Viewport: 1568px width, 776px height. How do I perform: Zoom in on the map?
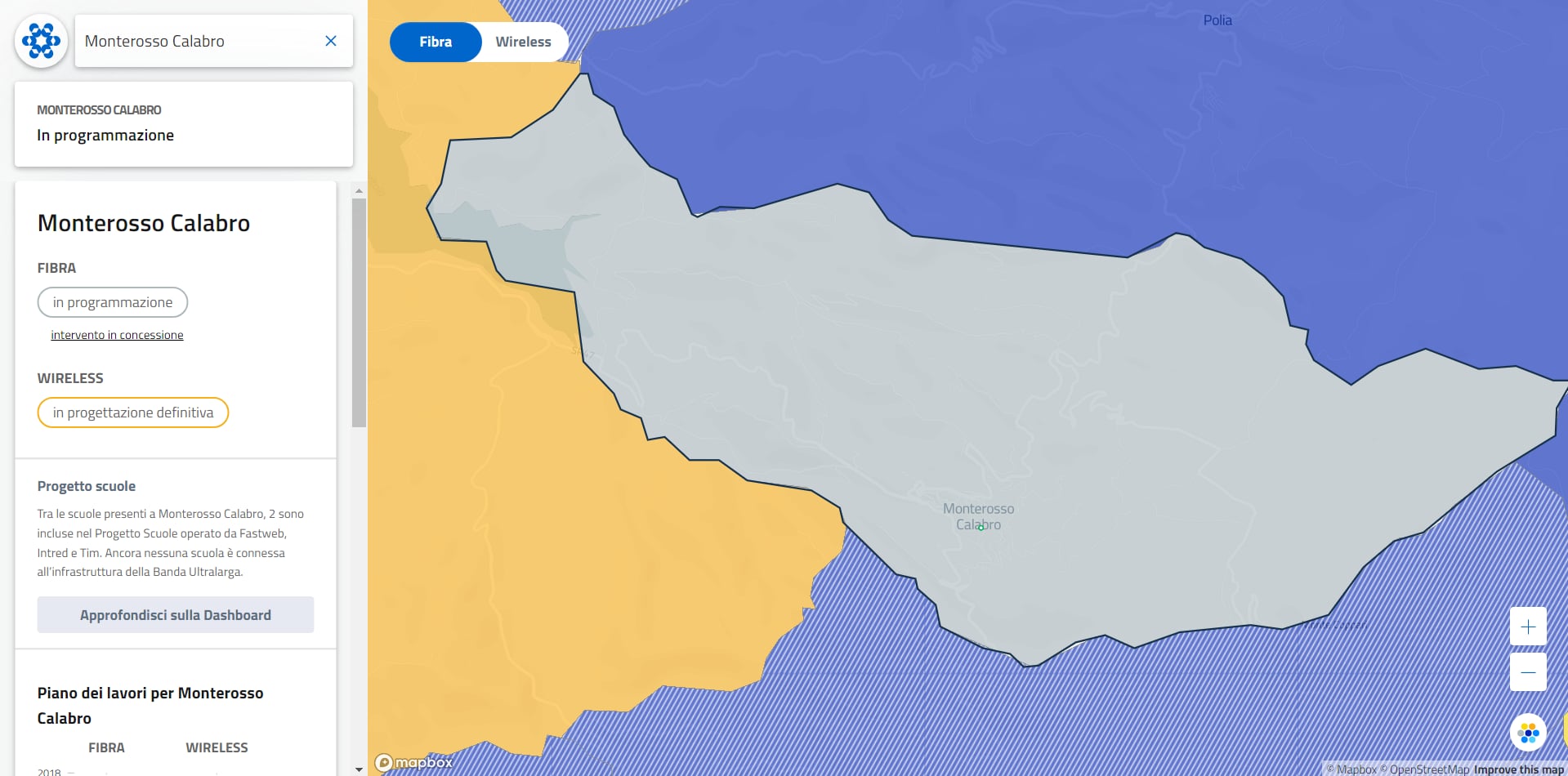pyautogui.click(x=1528, y=627)
